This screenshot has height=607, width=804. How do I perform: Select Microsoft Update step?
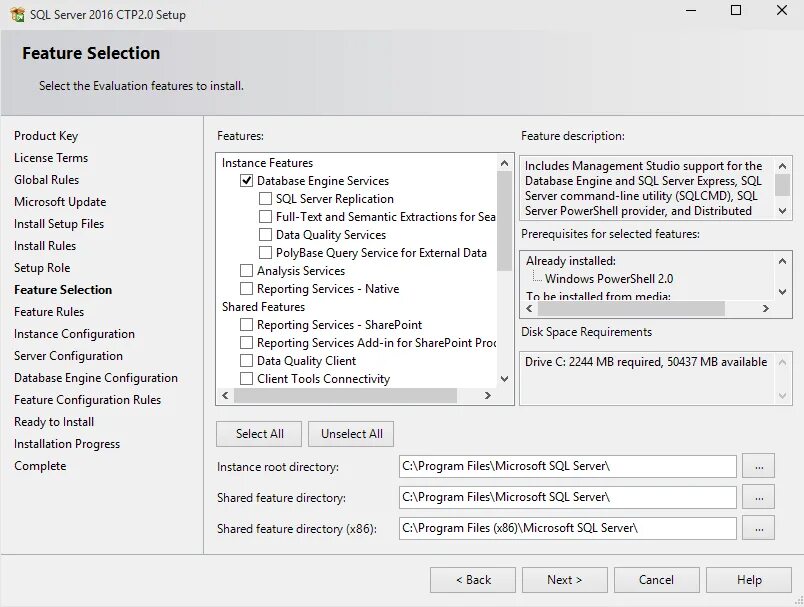[60, 202]
